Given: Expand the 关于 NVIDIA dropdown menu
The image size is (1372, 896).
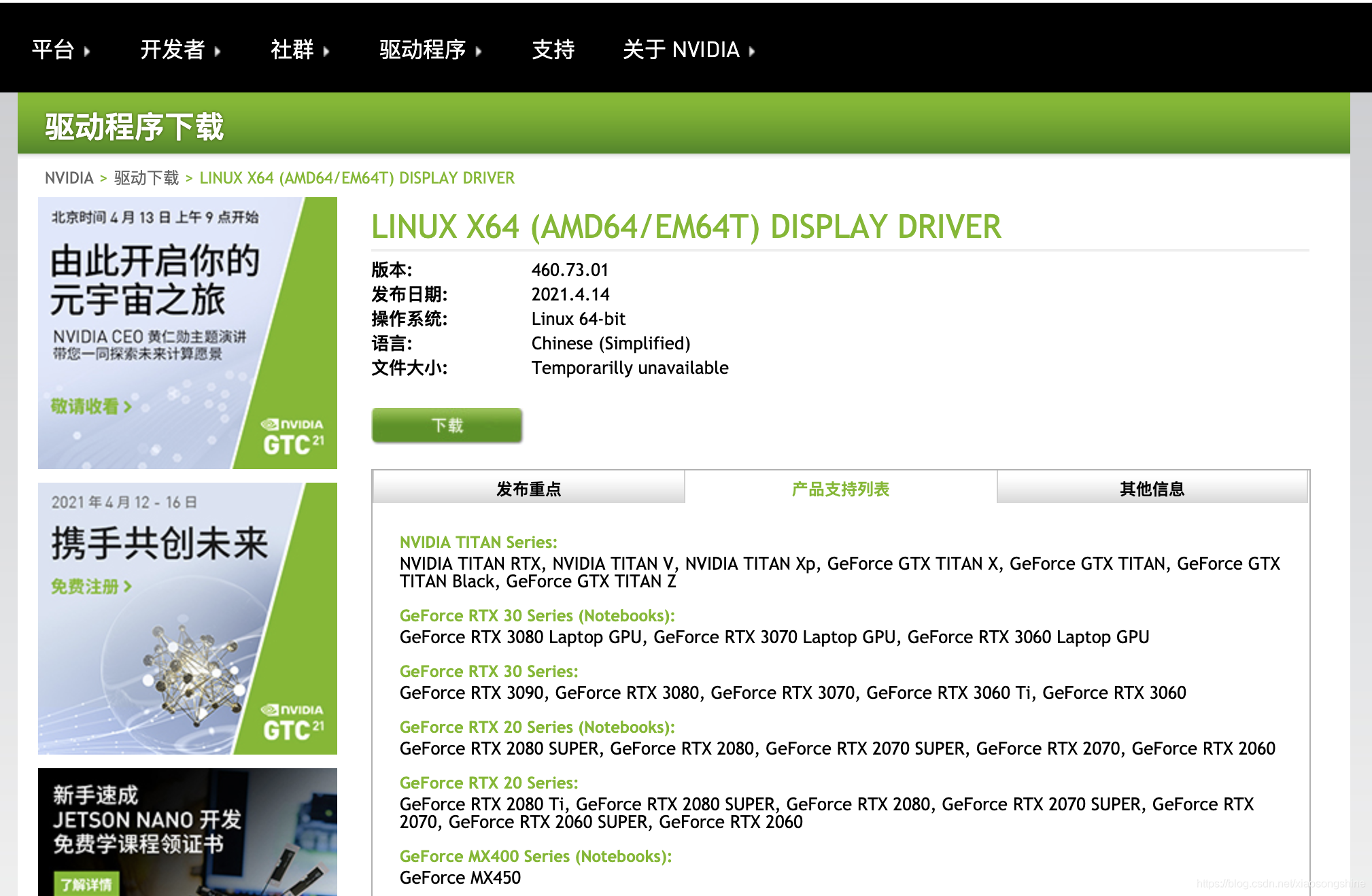Looking at the screenshot, I should point(680,50).
